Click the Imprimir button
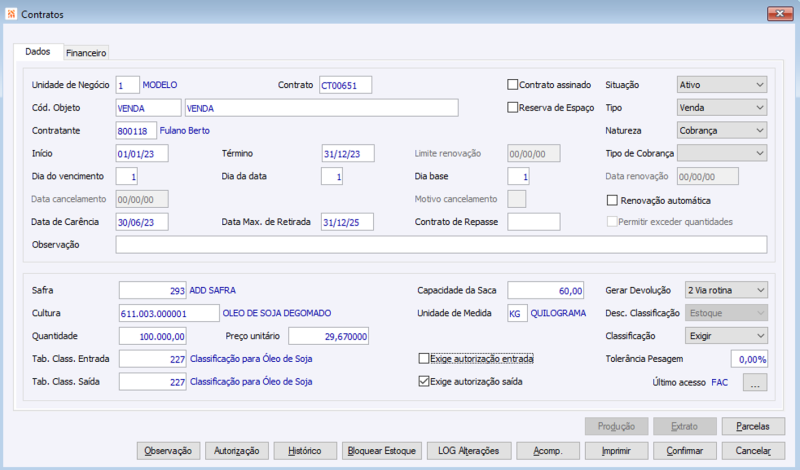Viewport: 800px width, 470px height. click(616, 451)
